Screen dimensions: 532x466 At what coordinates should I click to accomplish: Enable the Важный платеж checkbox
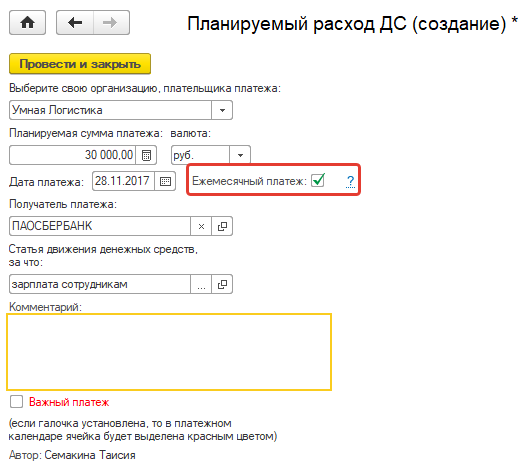point(16,402)
